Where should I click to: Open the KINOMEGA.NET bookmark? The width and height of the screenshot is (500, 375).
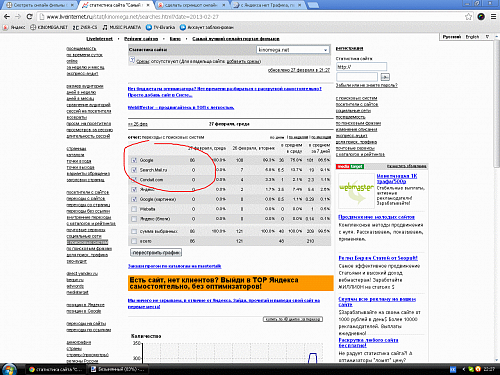click(x=49, y=27)
